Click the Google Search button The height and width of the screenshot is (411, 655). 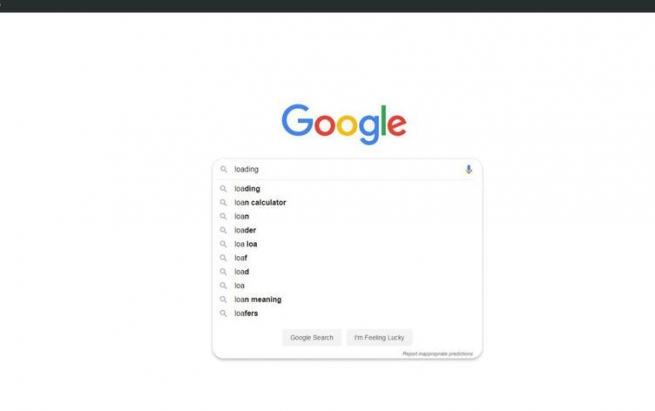coord(312,337)
